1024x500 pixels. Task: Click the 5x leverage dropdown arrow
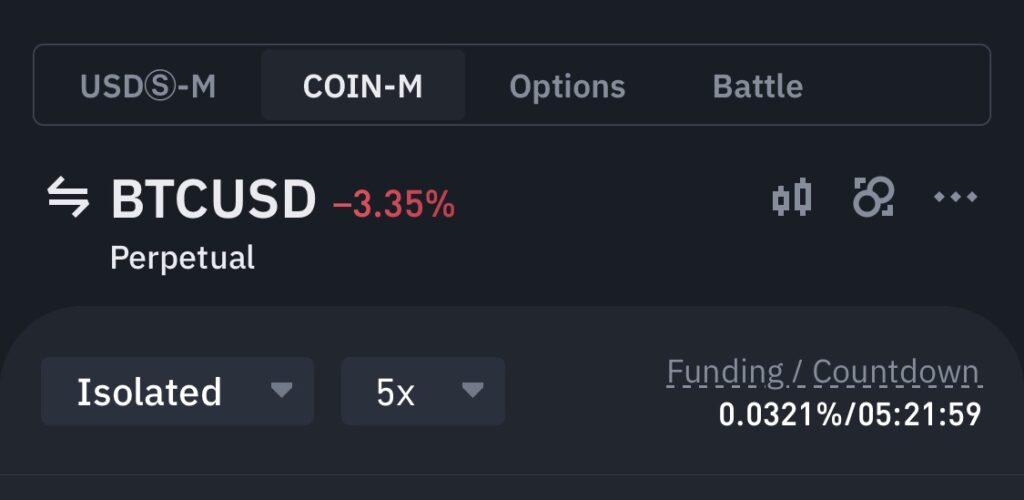click(472, 390)
